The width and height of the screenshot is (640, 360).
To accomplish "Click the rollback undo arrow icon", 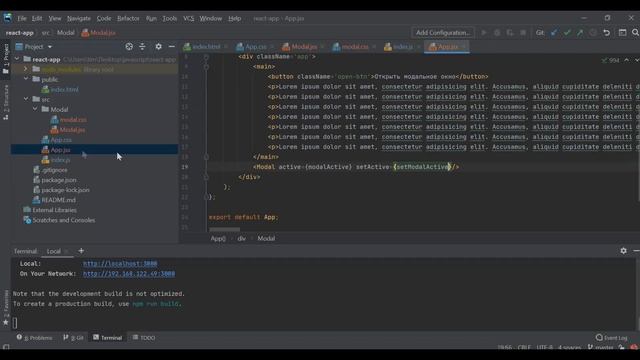I will tap(607, 33).
